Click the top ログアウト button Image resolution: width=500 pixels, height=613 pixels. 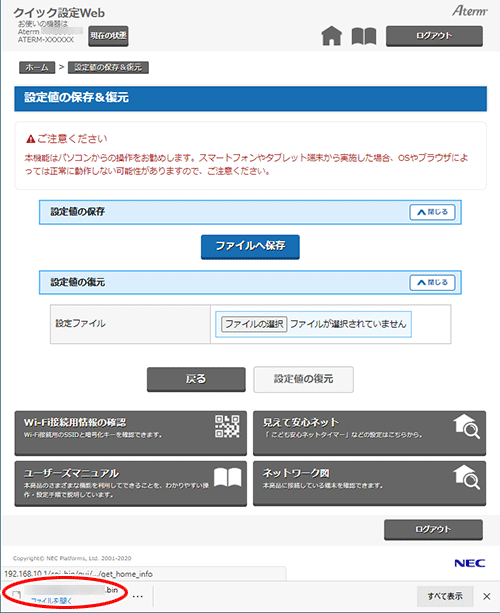point(434,36)
